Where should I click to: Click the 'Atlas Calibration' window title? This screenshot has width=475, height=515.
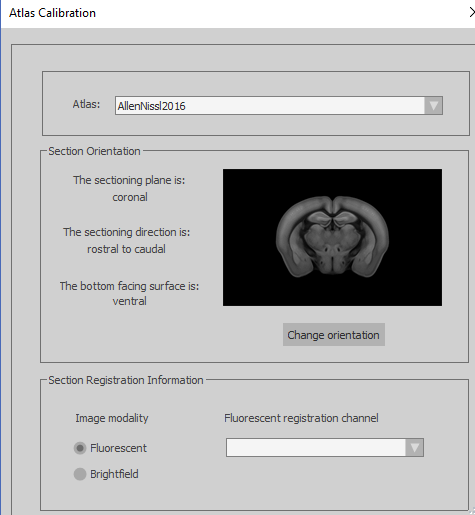52,13
